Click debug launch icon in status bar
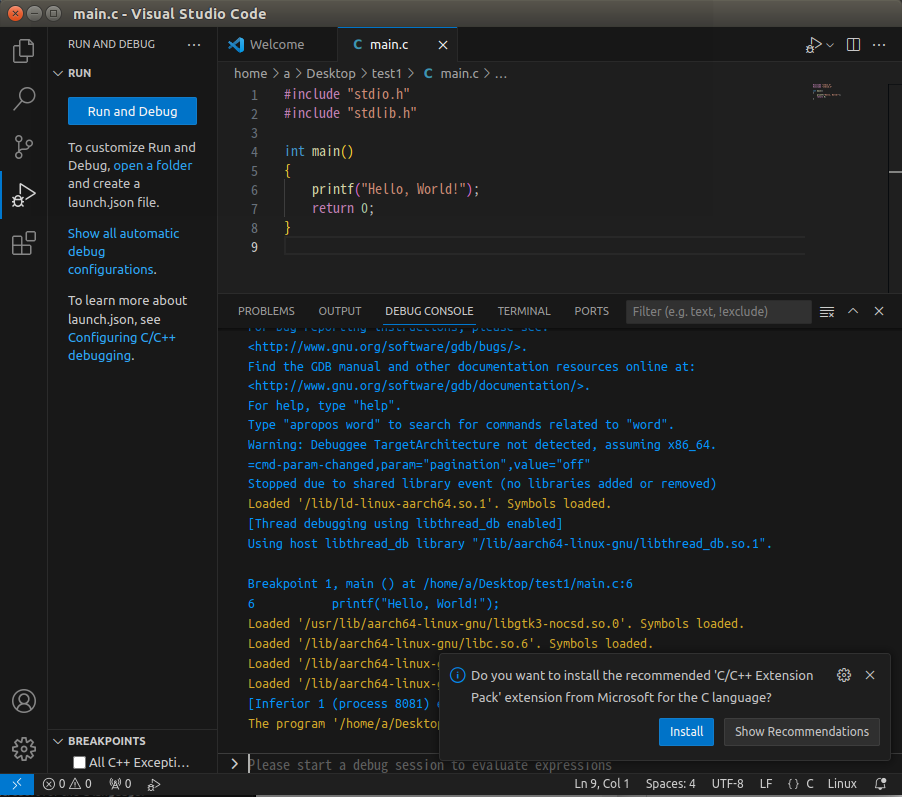The image size is (902, 797). pos(154,784)
